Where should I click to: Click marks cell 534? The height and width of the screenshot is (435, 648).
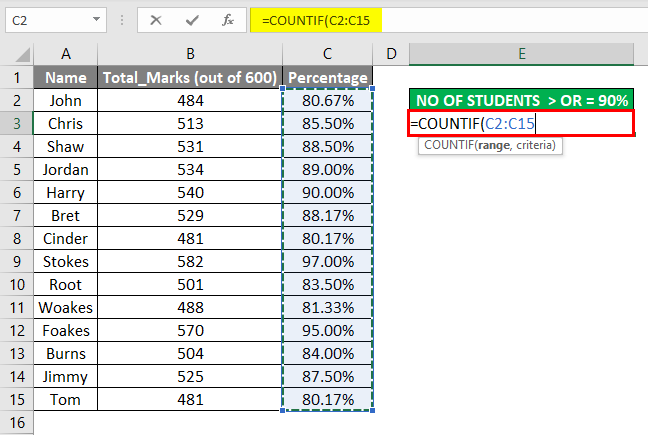coord(190,169)
